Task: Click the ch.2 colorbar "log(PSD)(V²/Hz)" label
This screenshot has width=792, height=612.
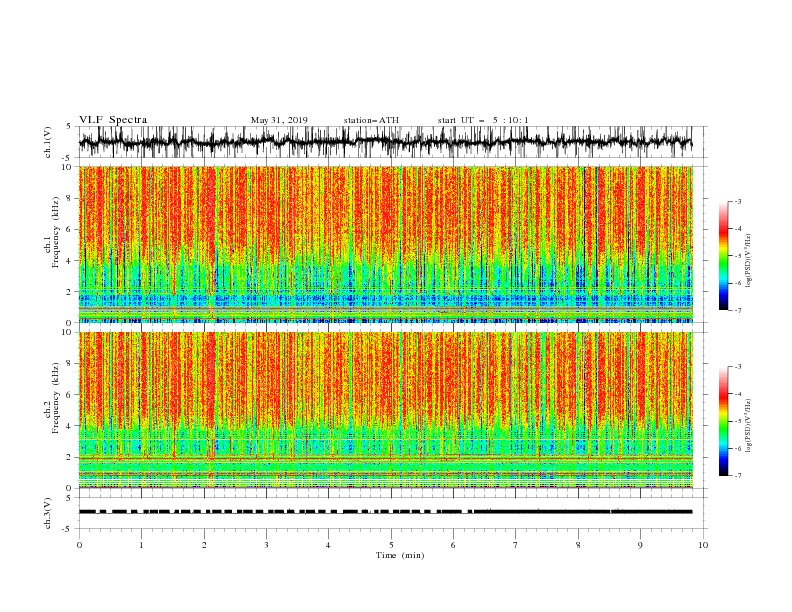Action: pos(749,426)
